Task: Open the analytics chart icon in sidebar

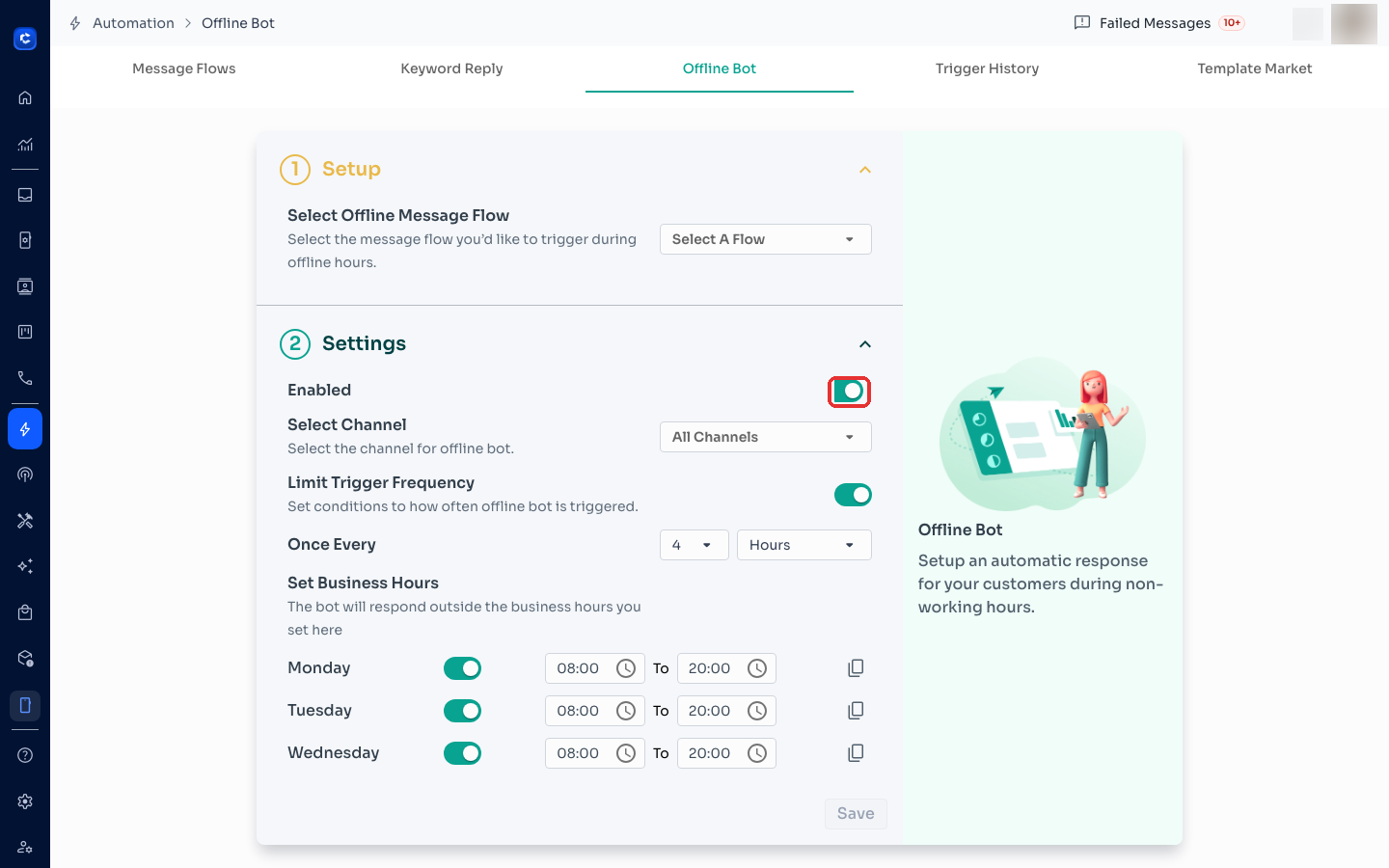Action: 25,145
